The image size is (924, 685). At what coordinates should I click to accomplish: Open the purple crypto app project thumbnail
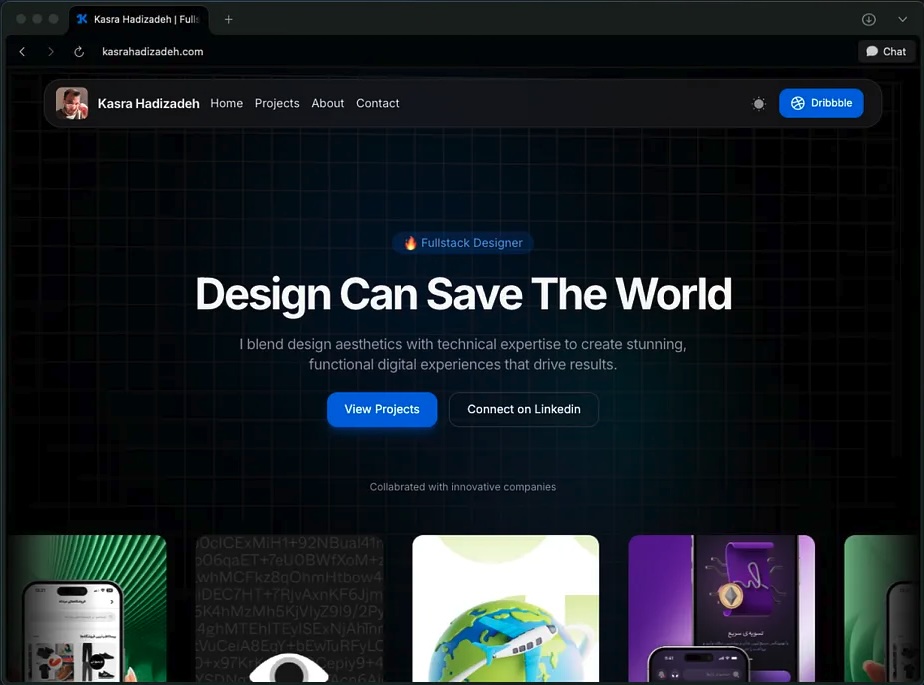721,608
